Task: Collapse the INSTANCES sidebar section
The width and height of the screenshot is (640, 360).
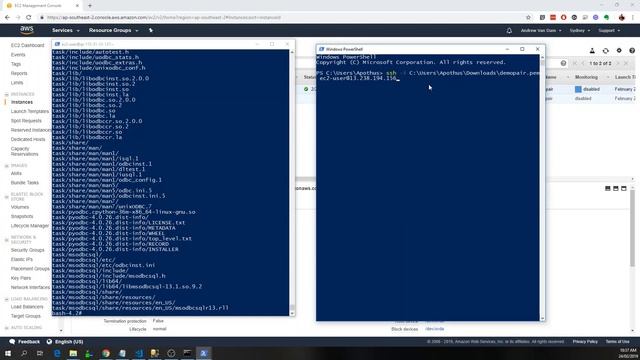Action: point(6,94)
